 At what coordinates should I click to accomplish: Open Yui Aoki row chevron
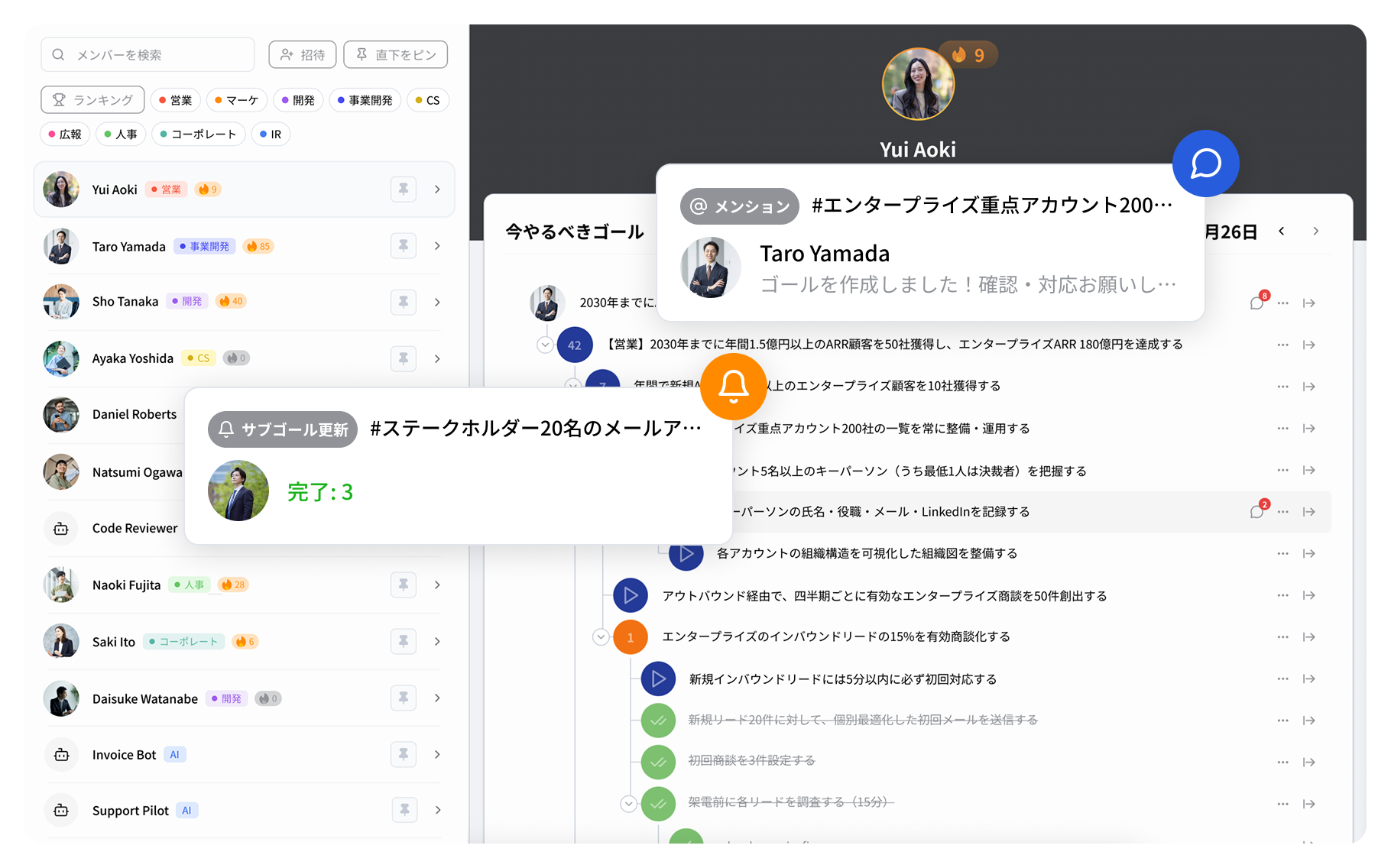(x=437, y=189)
